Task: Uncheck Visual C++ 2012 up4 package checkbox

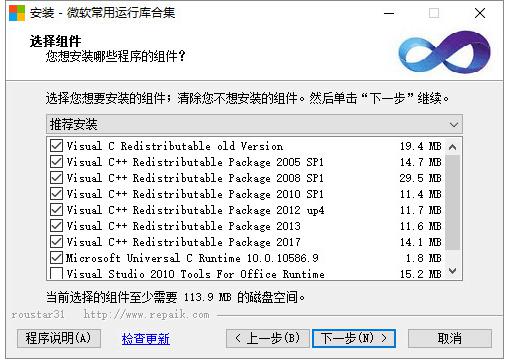Action: coord(56,210)
